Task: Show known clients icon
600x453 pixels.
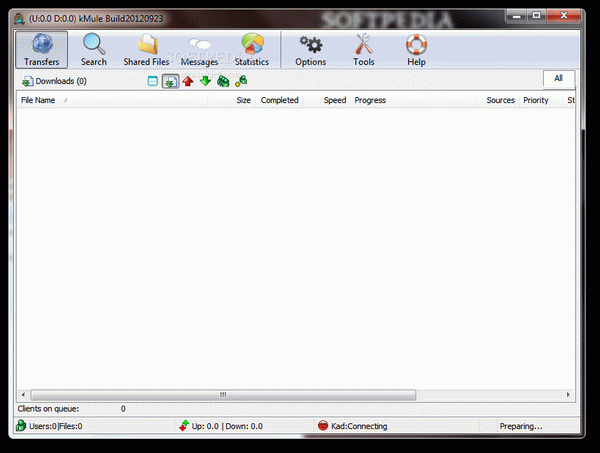Action: click(x=241, y=81)
